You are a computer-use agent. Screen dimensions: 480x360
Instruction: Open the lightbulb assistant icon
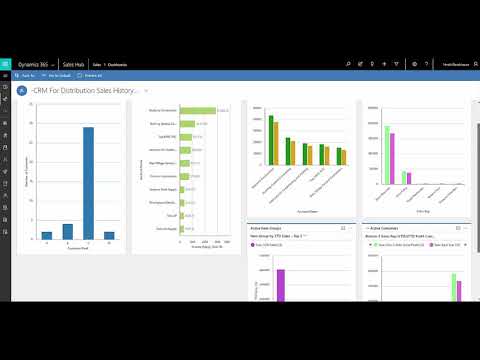tap(372, 64)
